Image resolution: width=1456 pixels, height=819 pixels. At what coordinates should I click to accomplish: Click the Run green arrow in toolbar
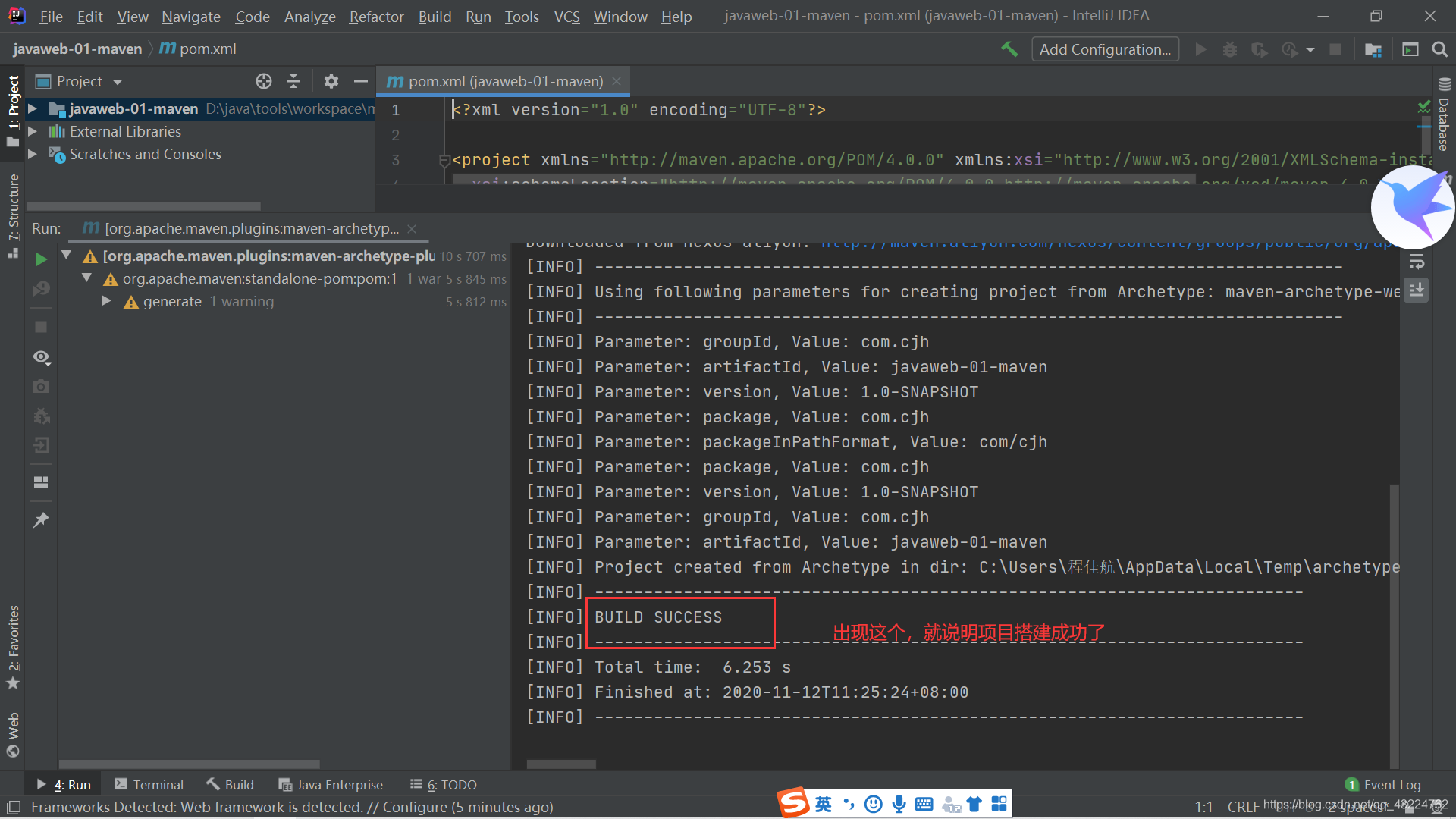click(1200, 49)
